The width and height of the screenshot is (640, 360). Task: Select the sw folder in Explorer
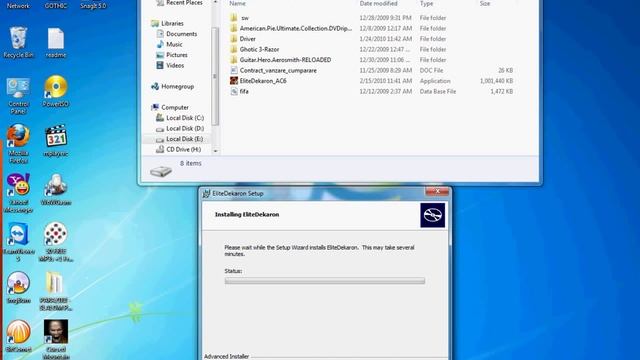pyautogui.click(x=244, y=18)
